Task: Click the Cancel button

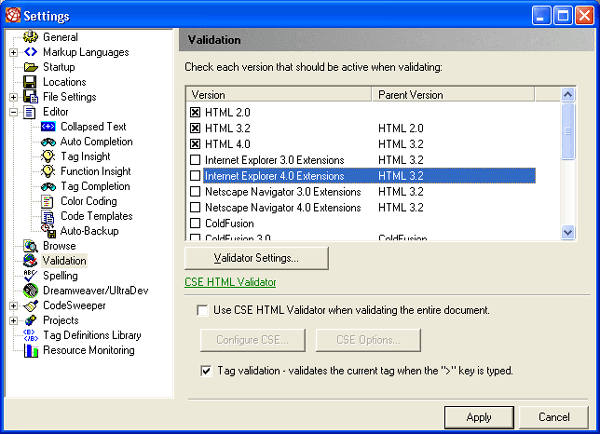Action: pos(553,417)
